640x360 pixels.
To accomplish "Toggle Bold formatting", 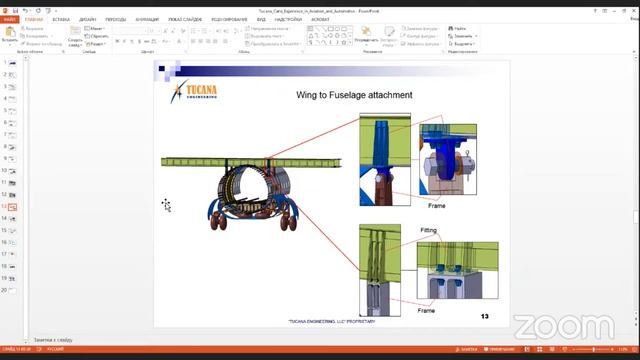I will pos(118,41).
